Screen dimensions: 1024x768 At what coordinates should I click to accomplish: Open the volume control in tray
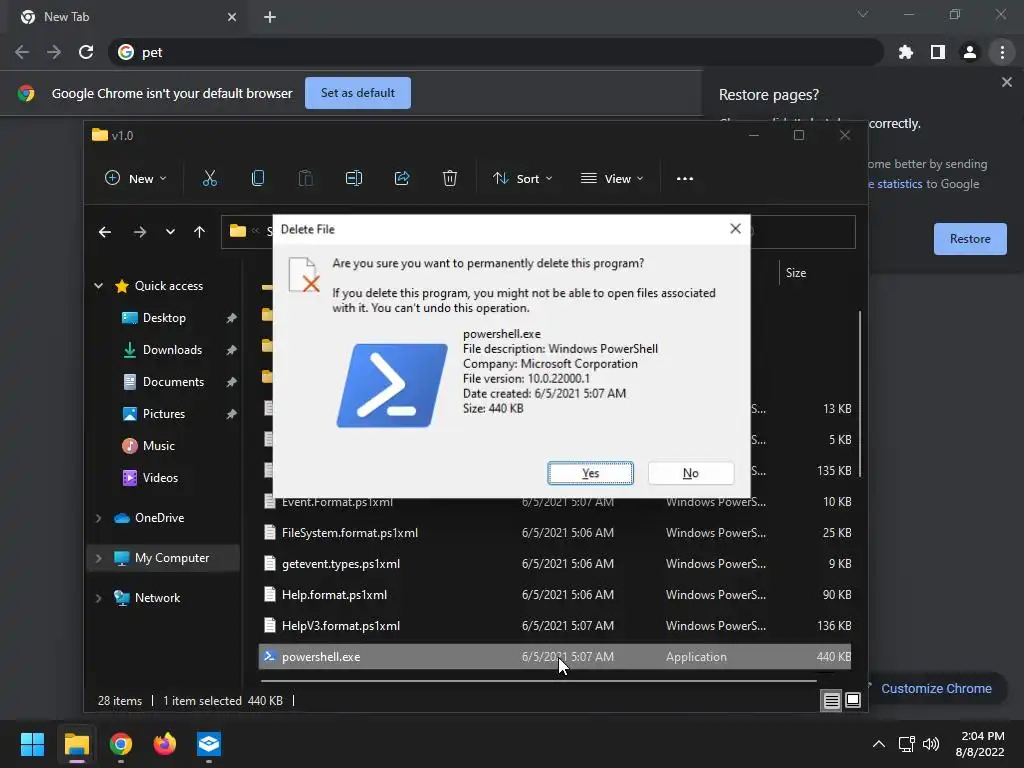click(x=931, y=744)
